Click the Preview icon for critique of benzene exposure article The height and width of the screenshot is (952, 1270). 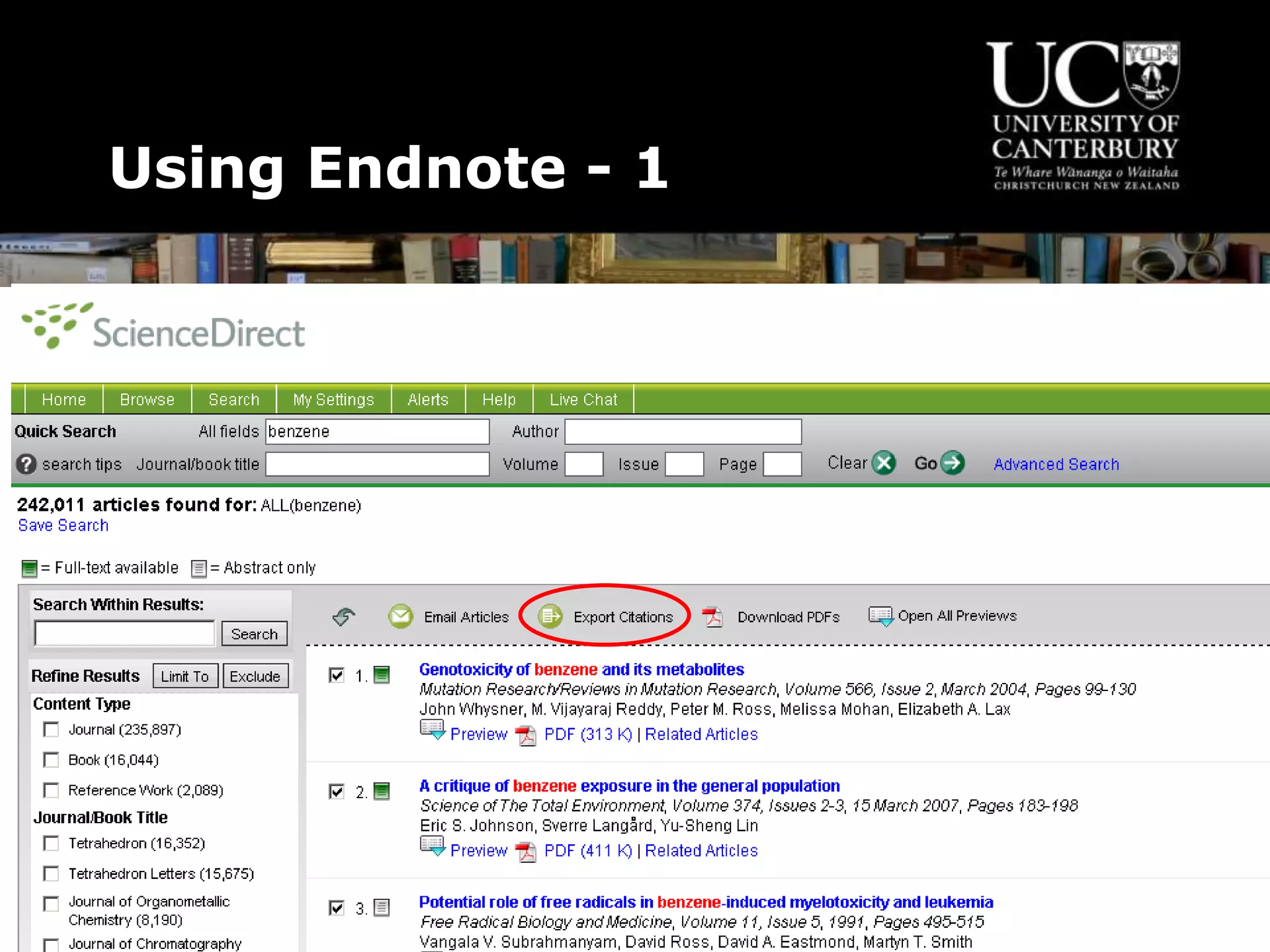(432, 847)
